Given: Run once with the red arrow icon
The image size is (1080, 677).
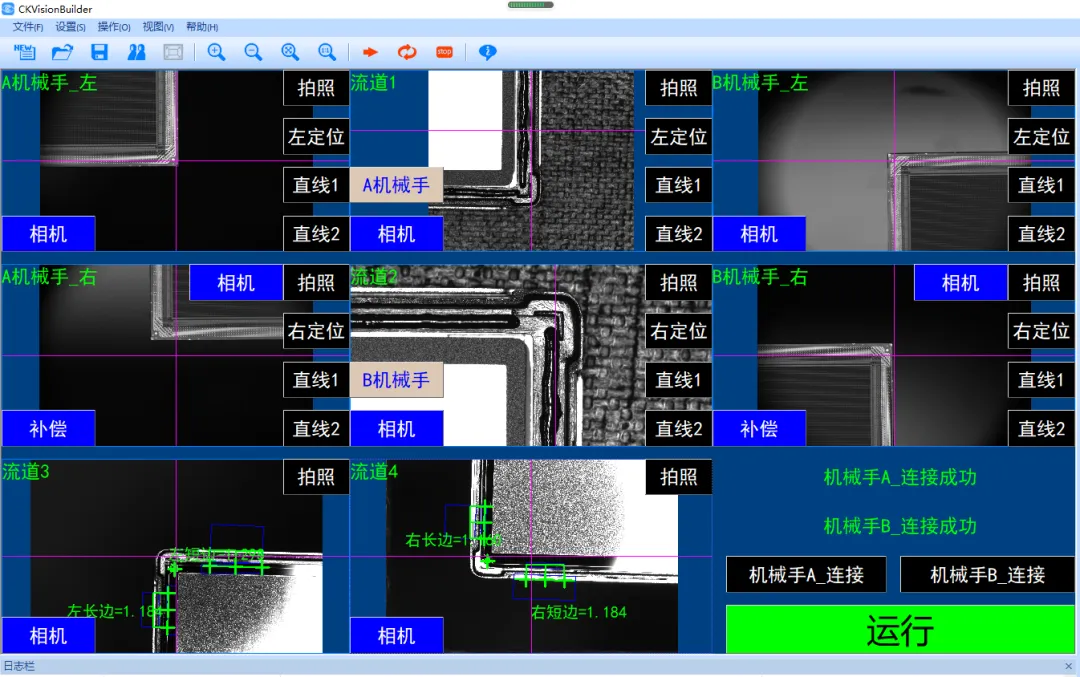Looking at the screenshot, I should [370, 52].
